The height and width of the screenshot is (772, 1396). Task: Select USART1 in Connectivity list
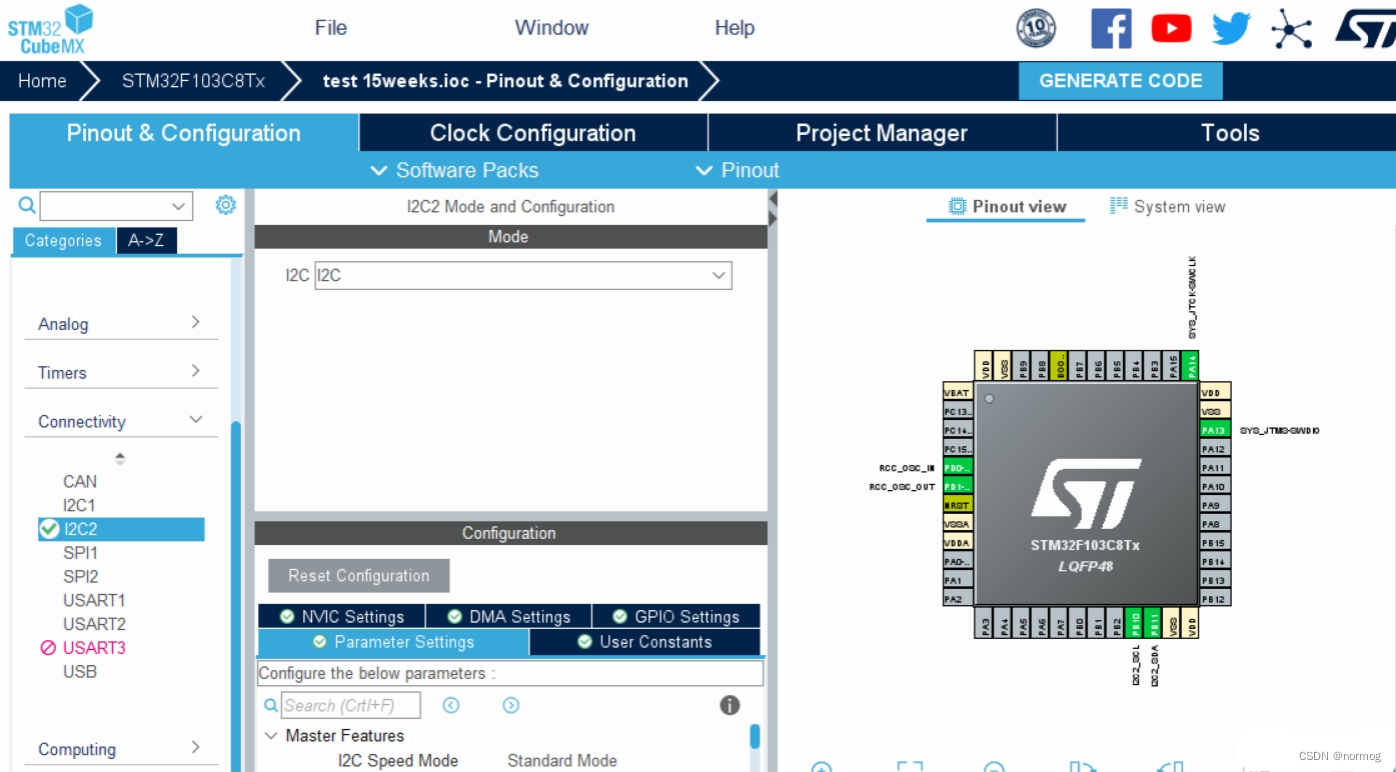coord(94,600)
